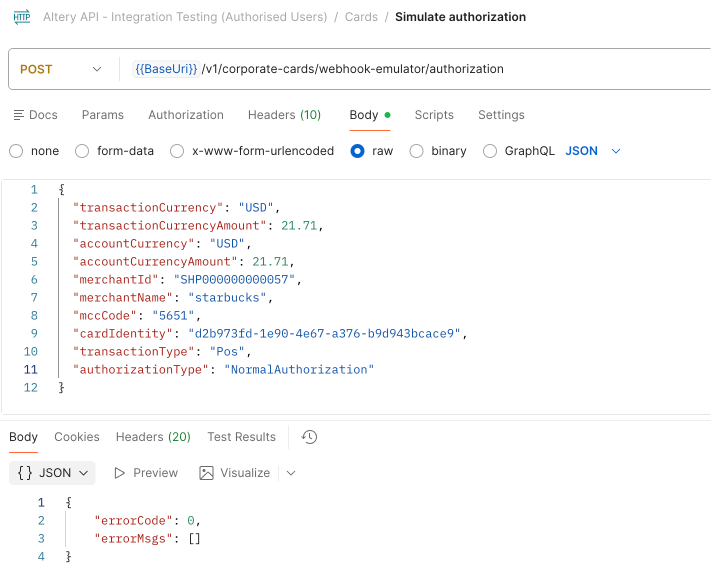
Task: Click line number 12 in request editor
Action: (30, 388)
